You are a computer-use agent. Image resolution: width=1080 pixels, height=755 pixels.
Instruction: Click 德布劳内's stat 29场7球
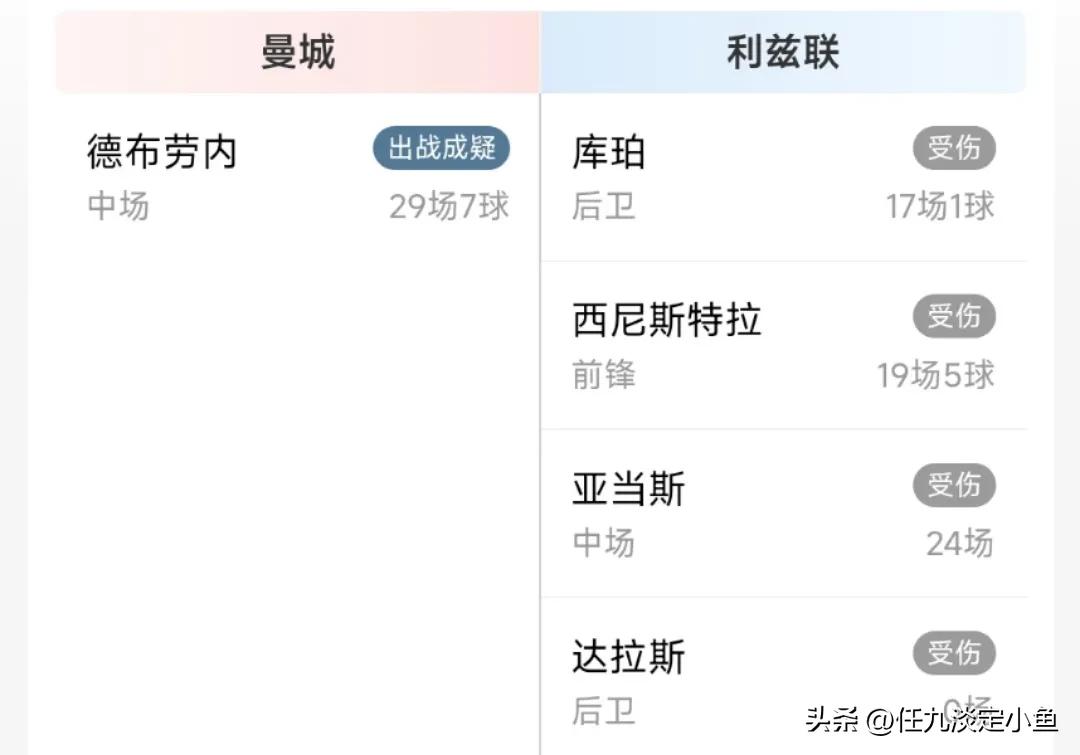coord(449,206)
